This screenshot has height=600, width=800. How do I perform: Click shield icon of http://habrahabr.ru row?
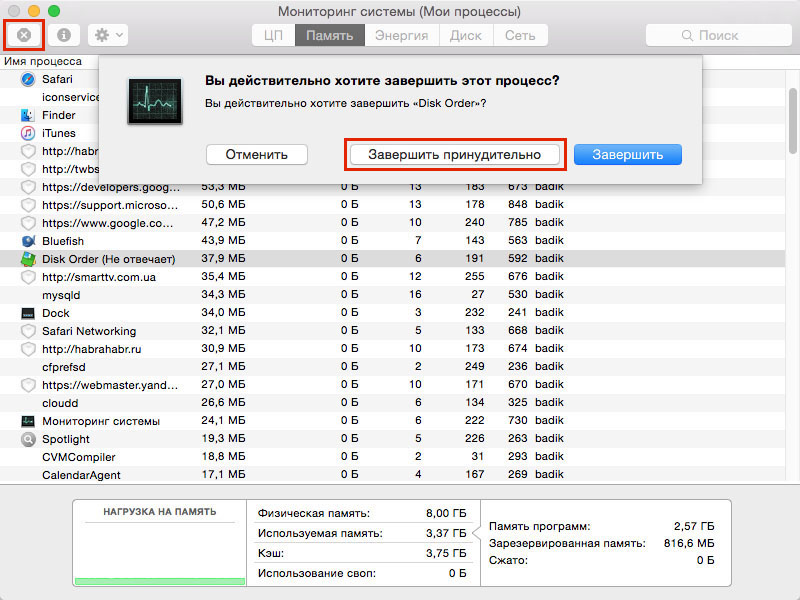[28, 349]
